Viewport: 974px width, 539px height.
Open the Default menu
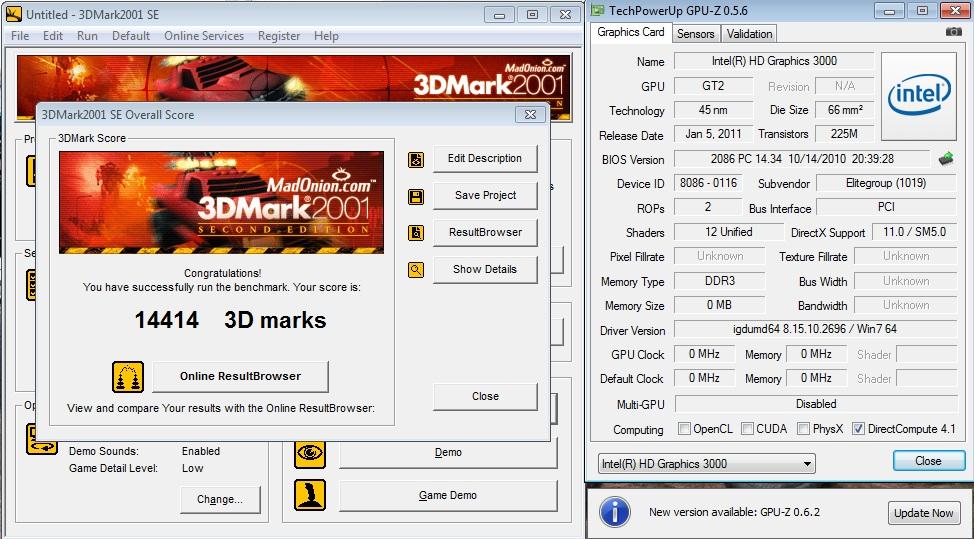[130, 36]
